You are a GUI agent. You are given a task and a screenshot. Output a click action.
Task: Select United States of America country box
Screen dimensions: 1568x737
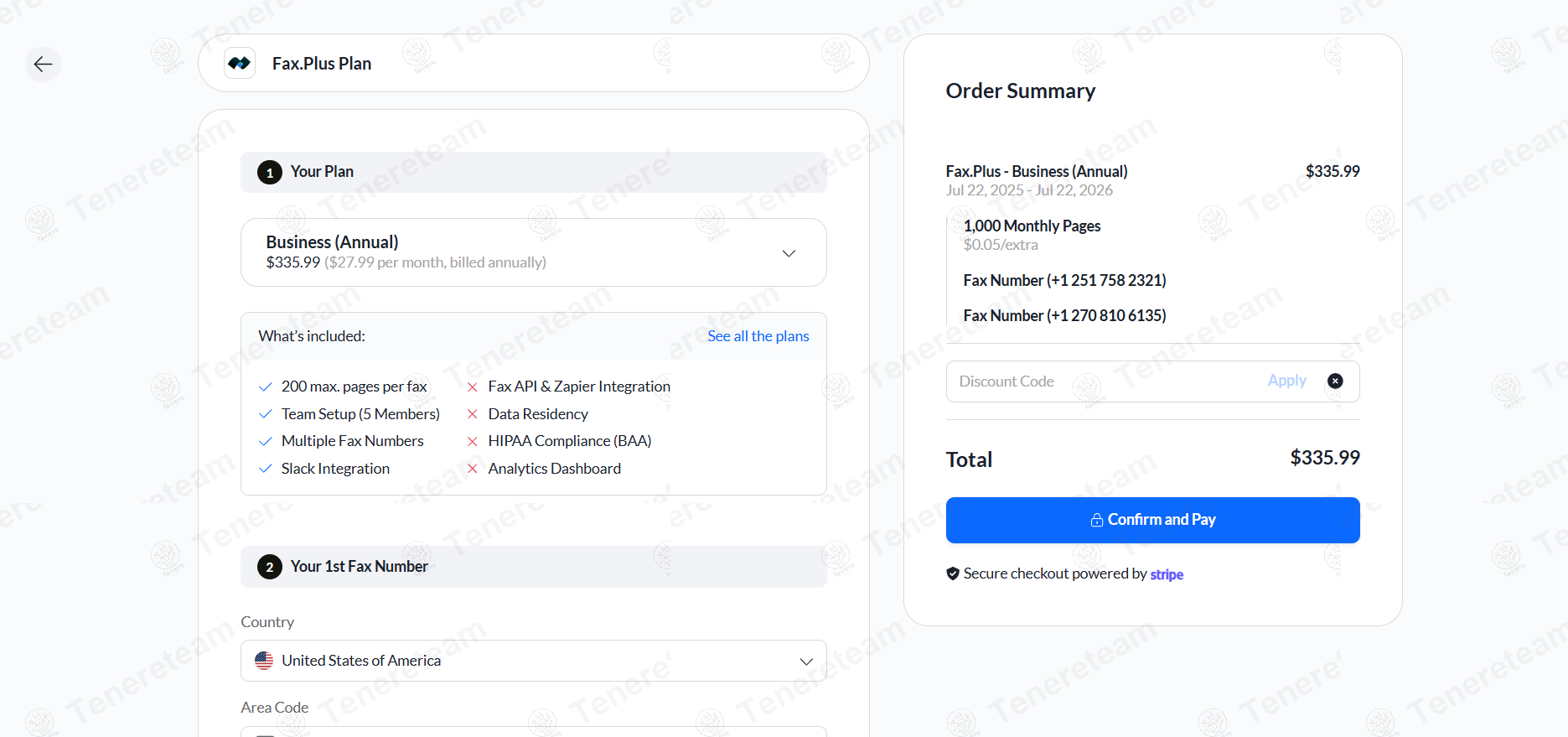tap(533, 661)
